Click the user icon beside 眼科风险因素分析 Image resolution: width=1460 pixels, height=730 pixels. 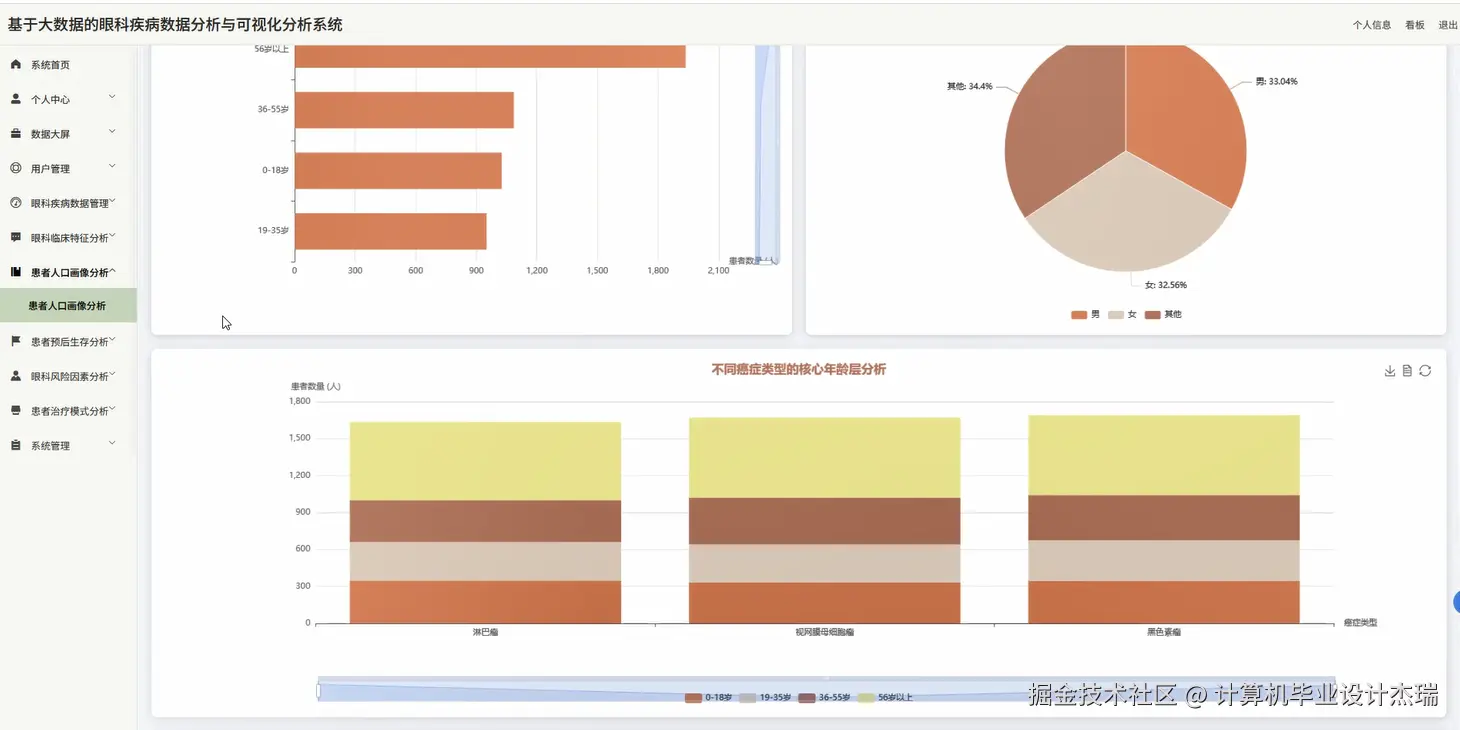[x=16, y=376]
